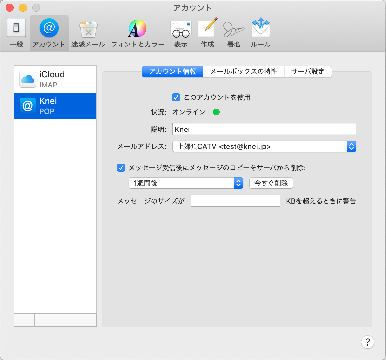The image size is (386, 360).
Task: Click the Remove Now button
Action: pos(271,183)
